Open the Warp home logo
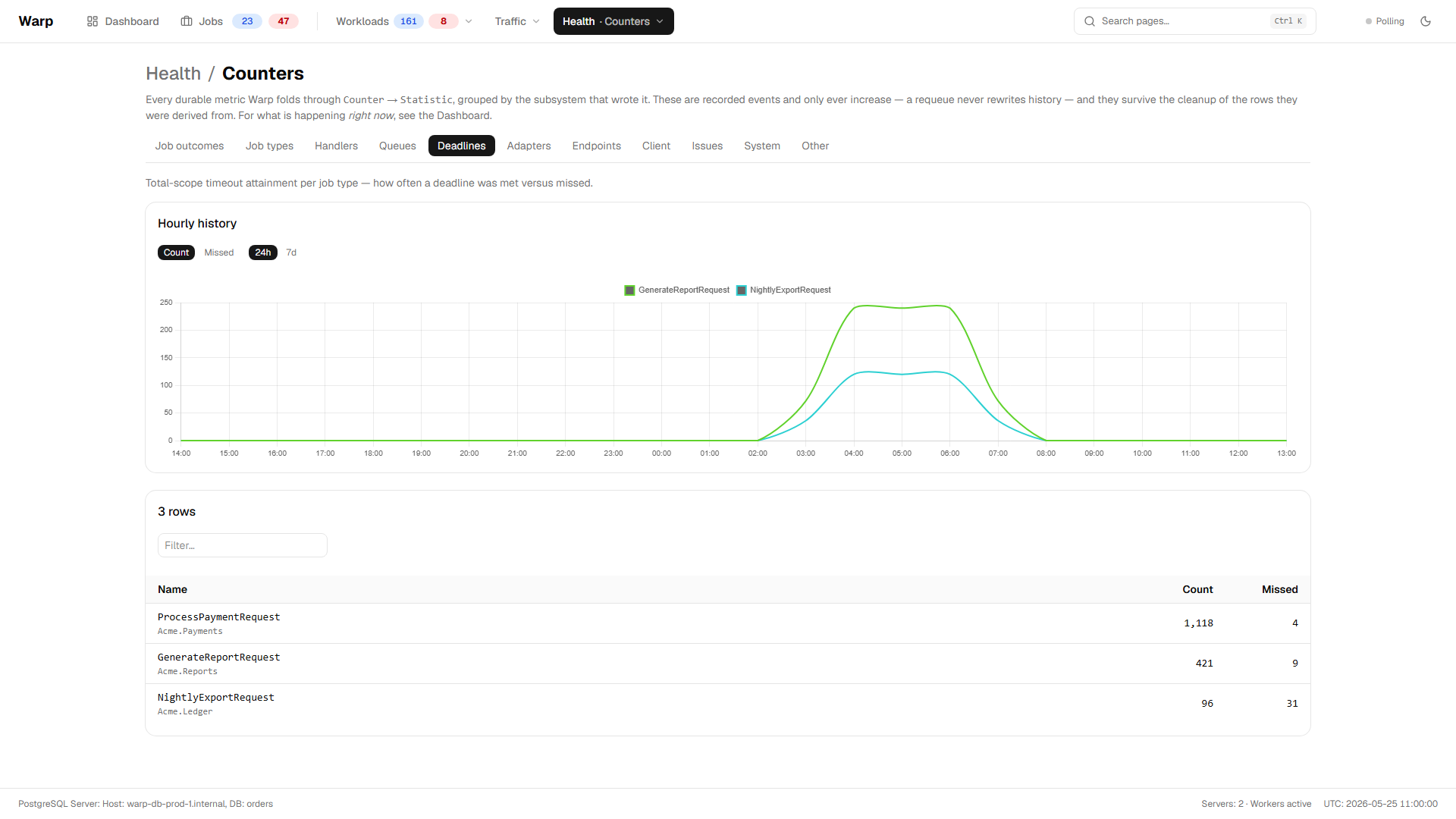The height and width of the screenshot is (819, 1456). point(36,21)
